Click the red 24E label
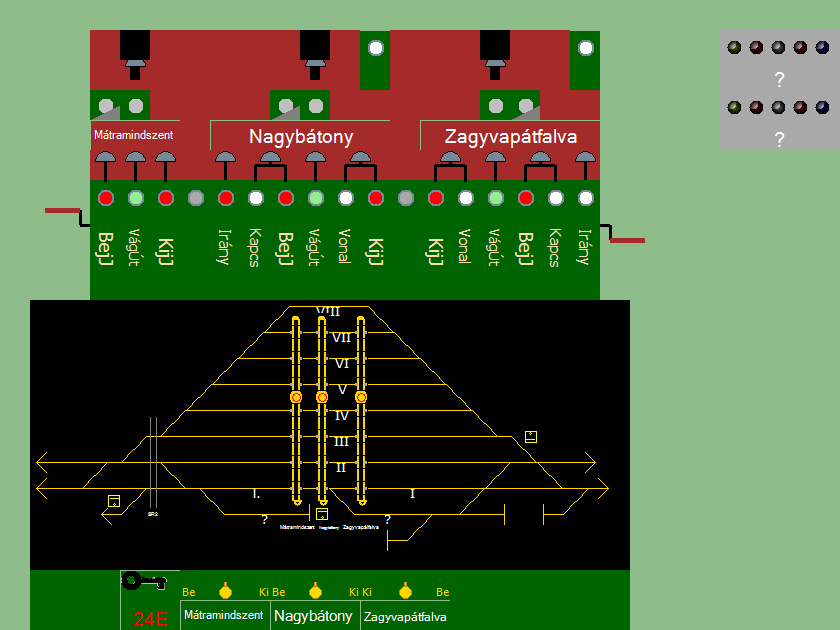840x630 pixels. pos(150,619)
